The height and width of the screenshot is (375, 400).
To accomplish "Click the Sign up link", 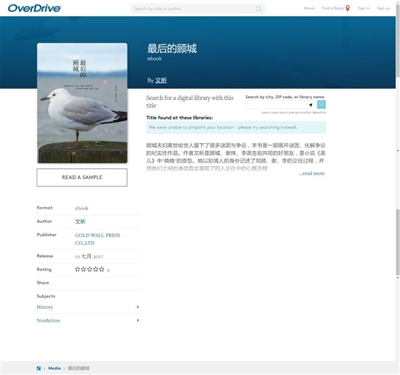I will point(383,8).
